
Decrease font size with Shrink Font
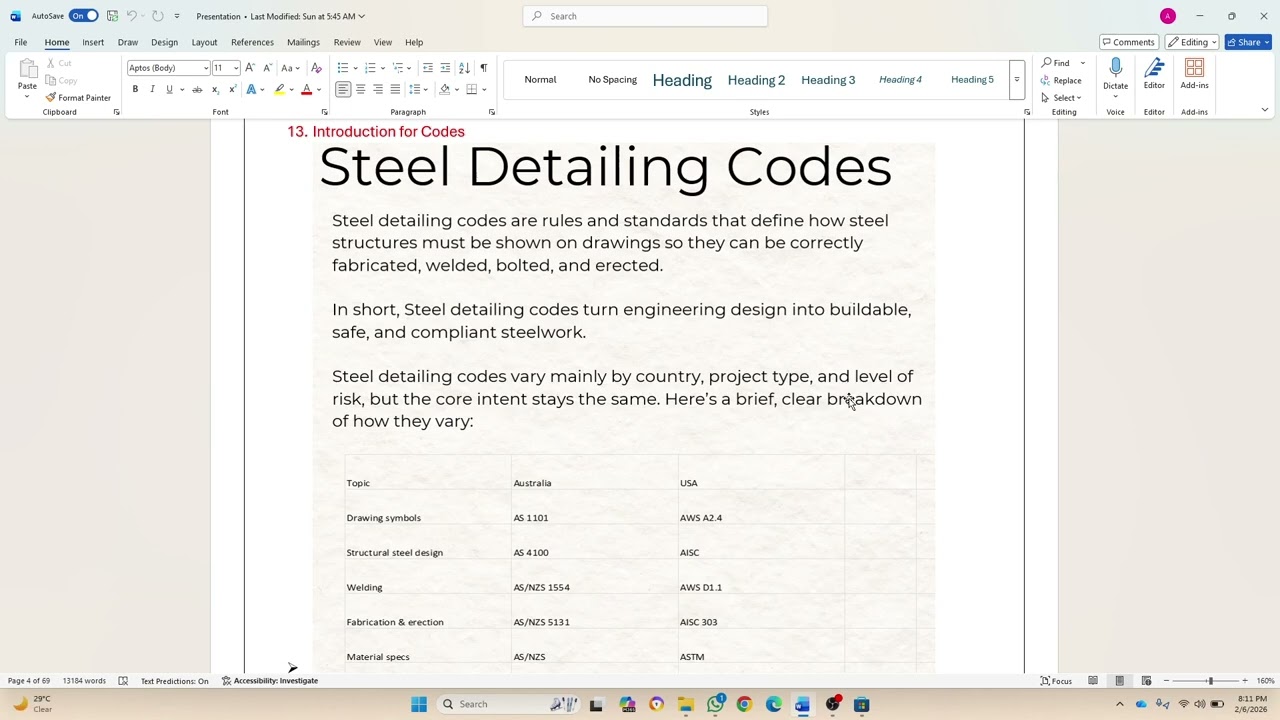pos(267,68)
